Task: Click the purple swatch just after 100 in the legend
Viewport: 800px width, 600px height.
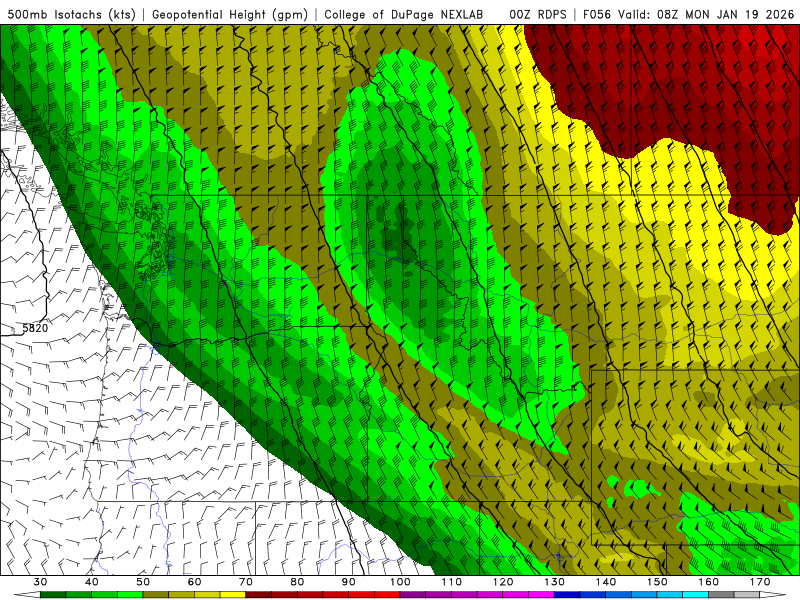Action: pos(413,595)
